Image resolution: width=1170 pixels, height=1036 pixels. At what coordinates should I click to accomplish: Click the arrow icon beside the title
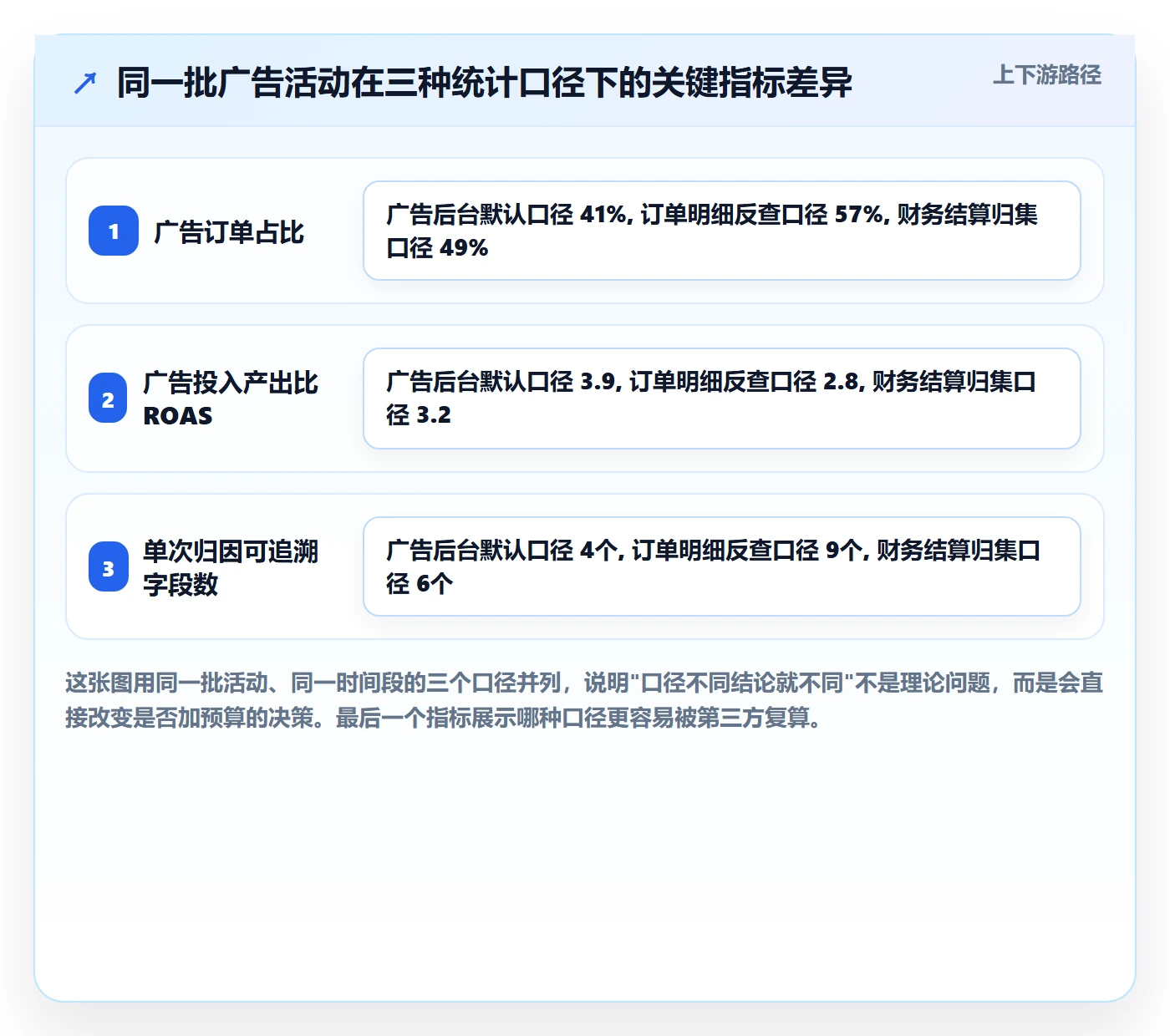pyautogui.click(x=85, y=83)
